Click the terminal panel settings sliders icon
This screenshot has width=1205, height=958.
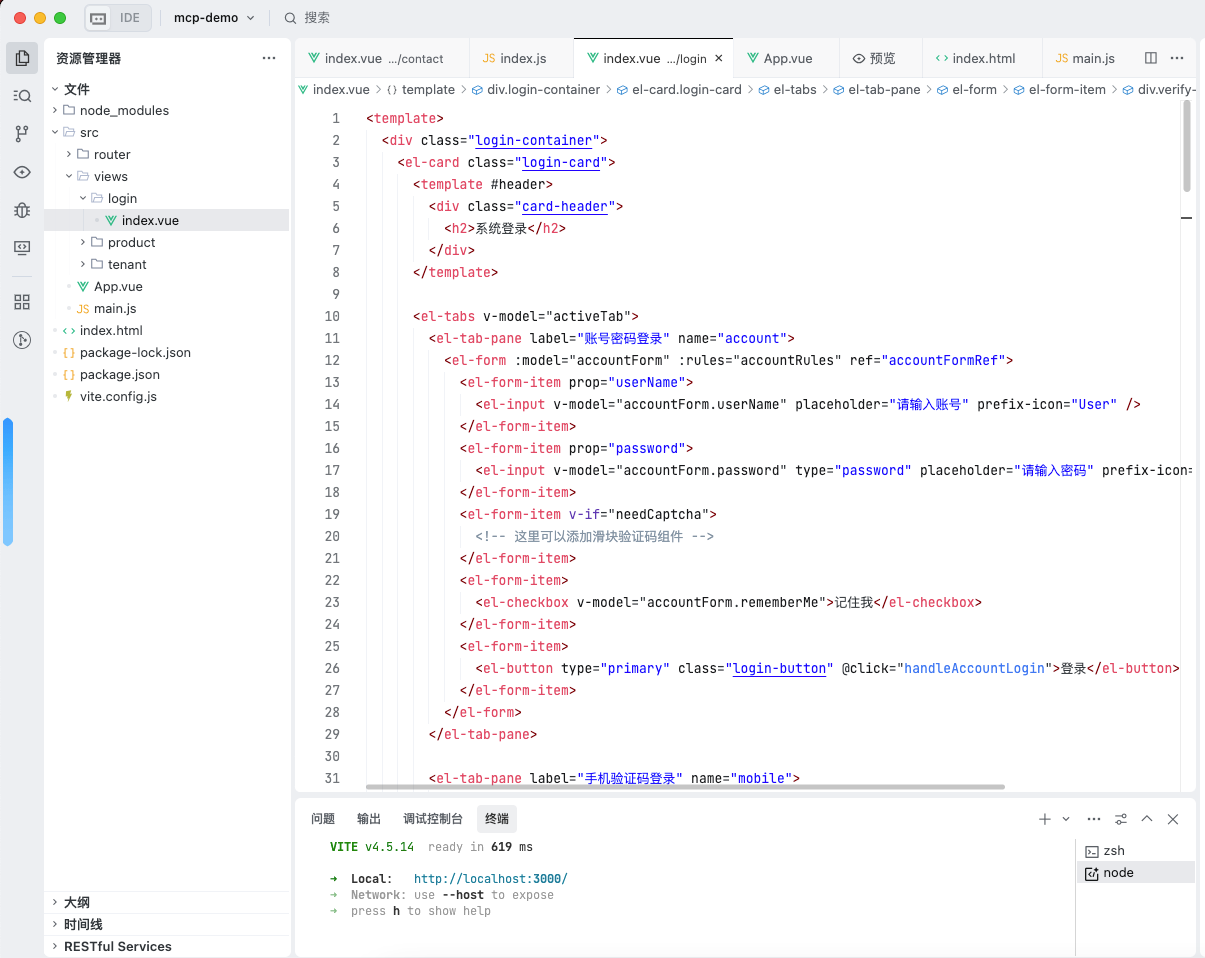point(1121,819)
